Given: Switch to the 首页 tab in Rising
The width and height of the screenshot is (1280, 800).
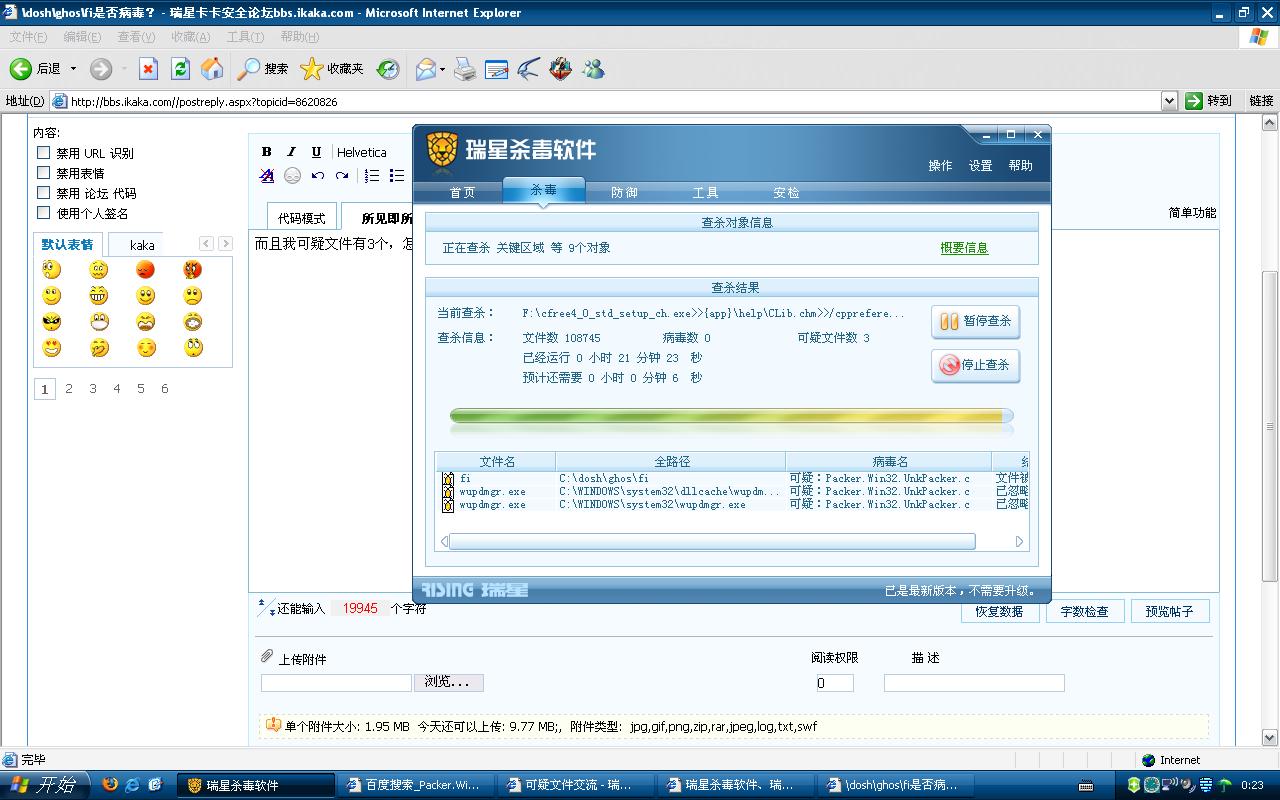Looking at the screenshot, I should [x=462, y=192].
